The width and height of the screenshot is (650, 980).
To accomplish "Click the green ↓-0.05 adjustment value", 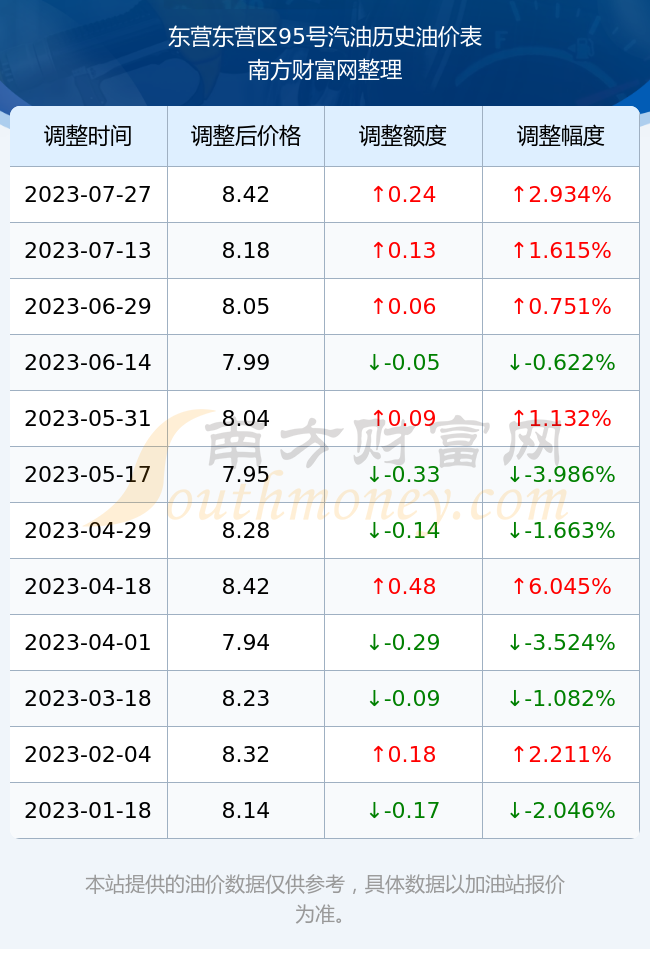I will [403, 362].
